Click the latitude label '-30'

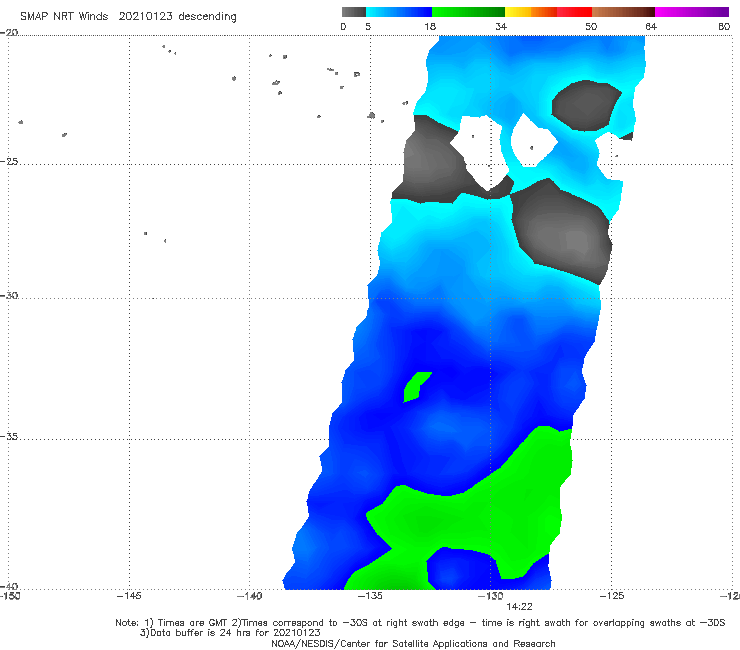click(9, 295)
